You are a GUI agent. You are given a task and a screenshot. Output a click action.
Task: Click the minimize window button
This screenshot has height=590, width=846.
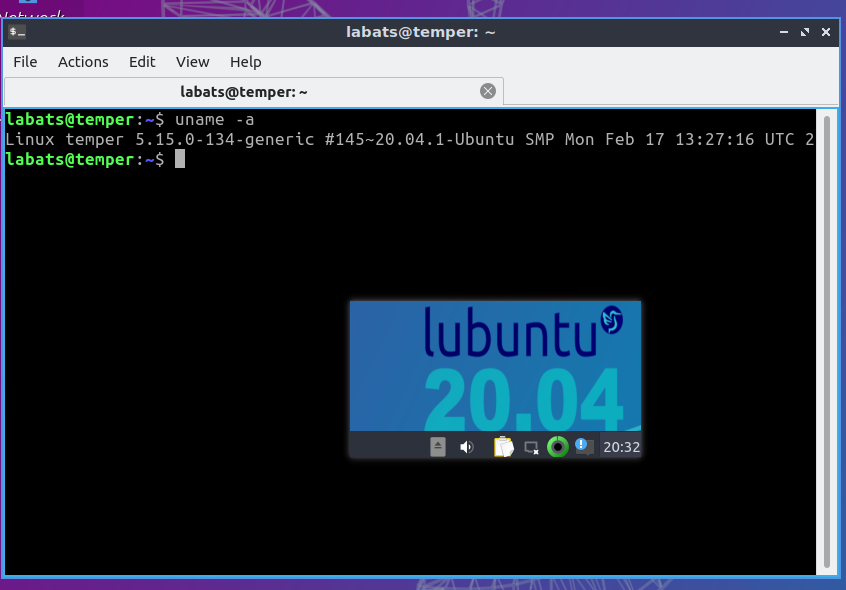782,31
